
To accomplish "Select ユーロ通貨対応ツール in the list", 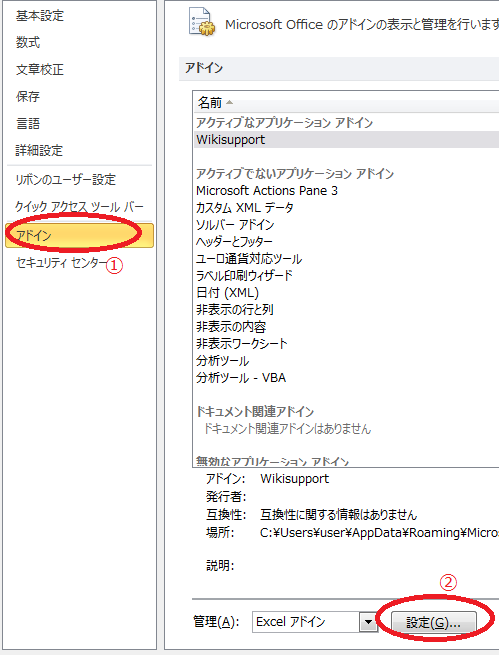I will tap(249, 259).
